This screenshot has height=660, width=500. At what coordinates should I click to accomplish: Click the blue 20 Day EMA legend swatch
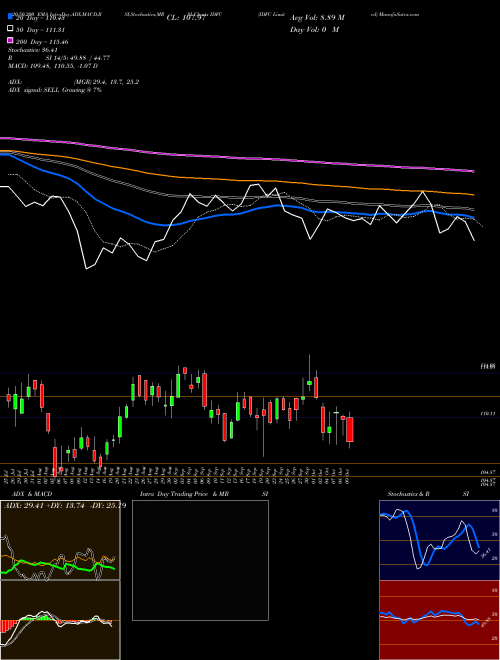10,16
